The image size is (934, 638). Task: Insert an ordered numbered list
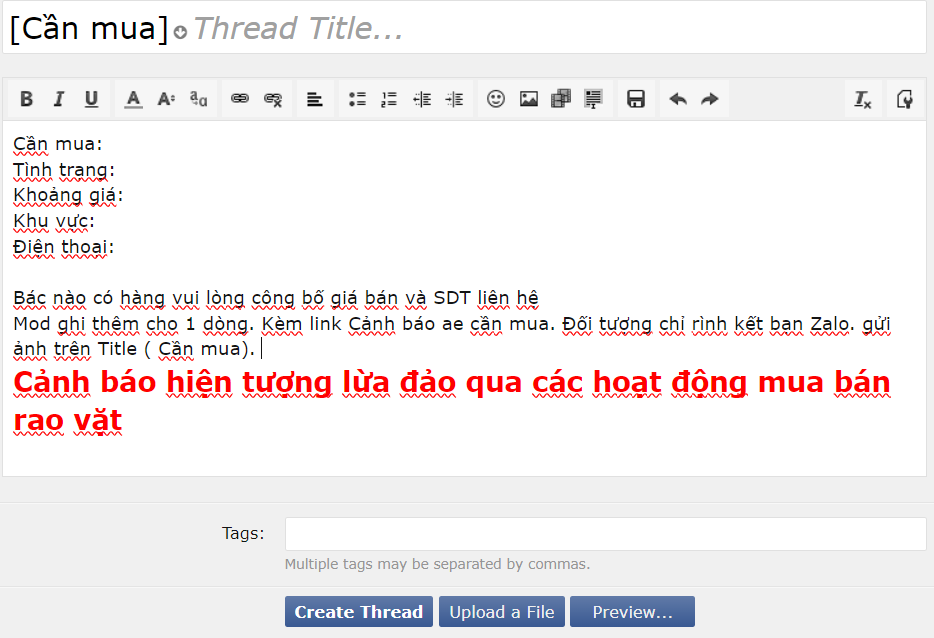(389, 99)
